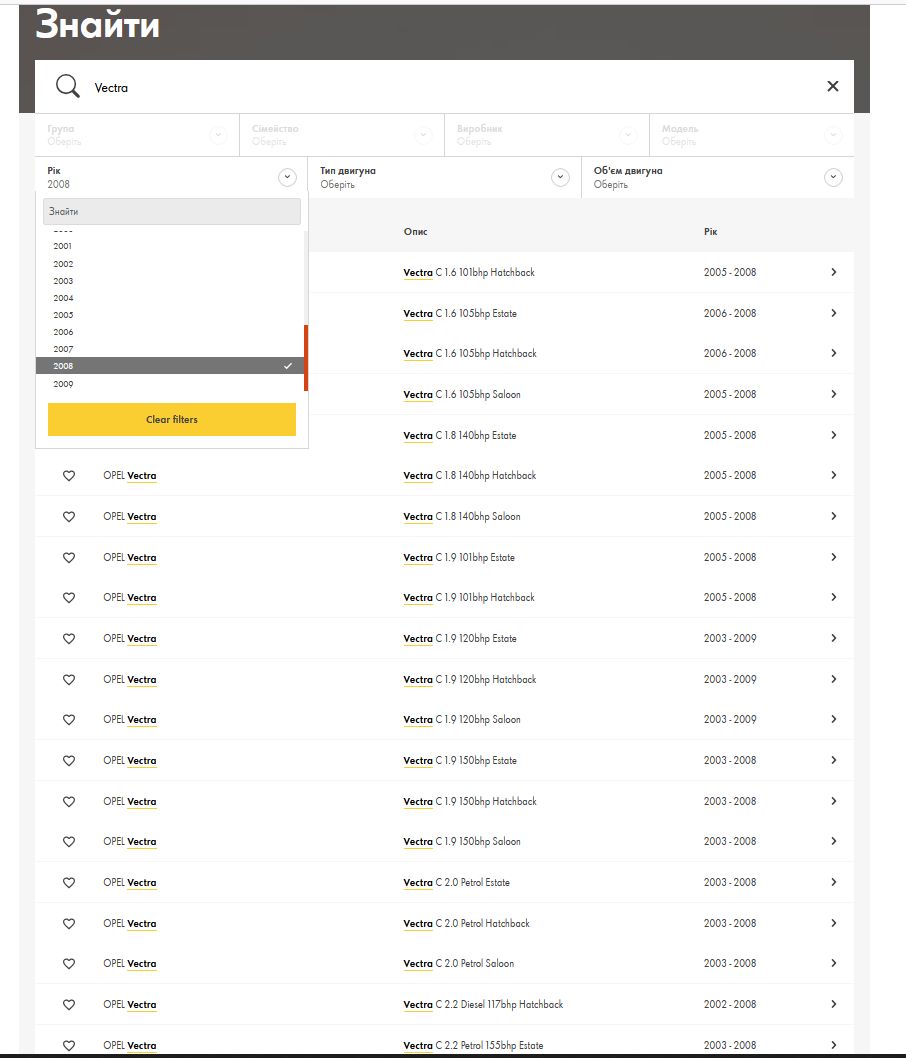Screen dimensions: 906x1058
Task: Click 2002 - 2008 year range cell
Action: pos(730,1004)
